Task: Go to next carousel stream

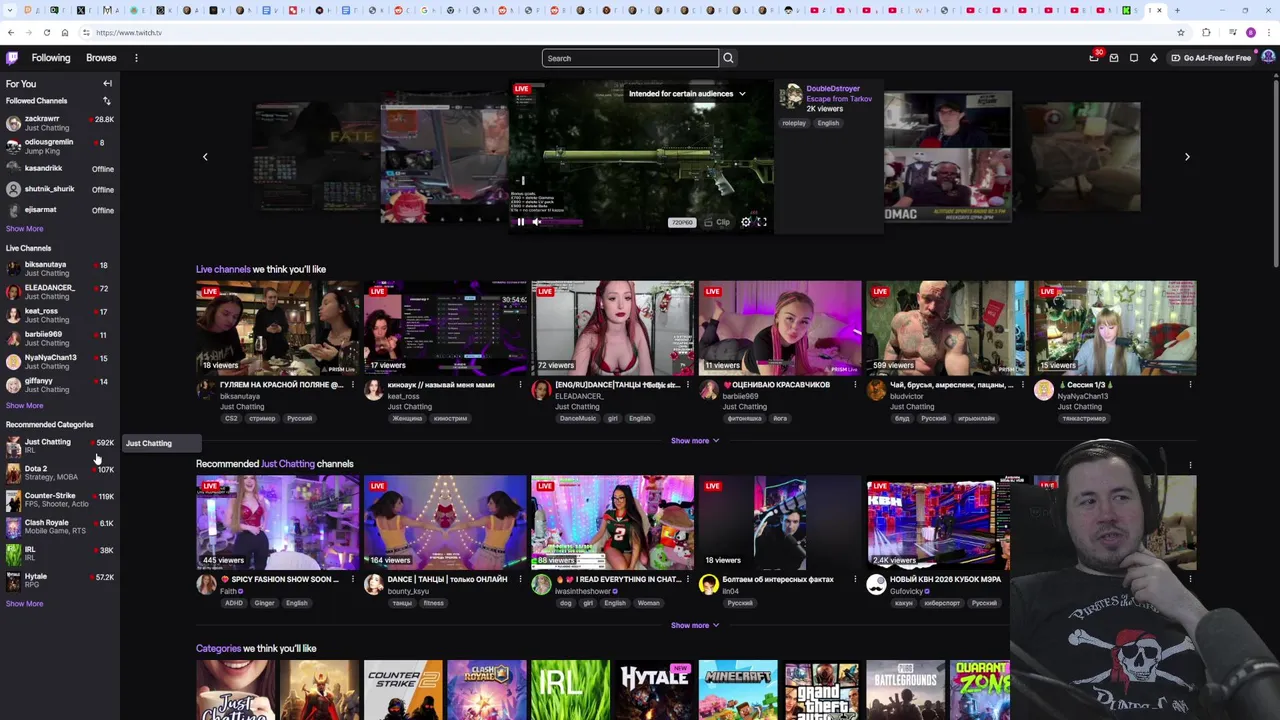Action: tap(1187, 157)
